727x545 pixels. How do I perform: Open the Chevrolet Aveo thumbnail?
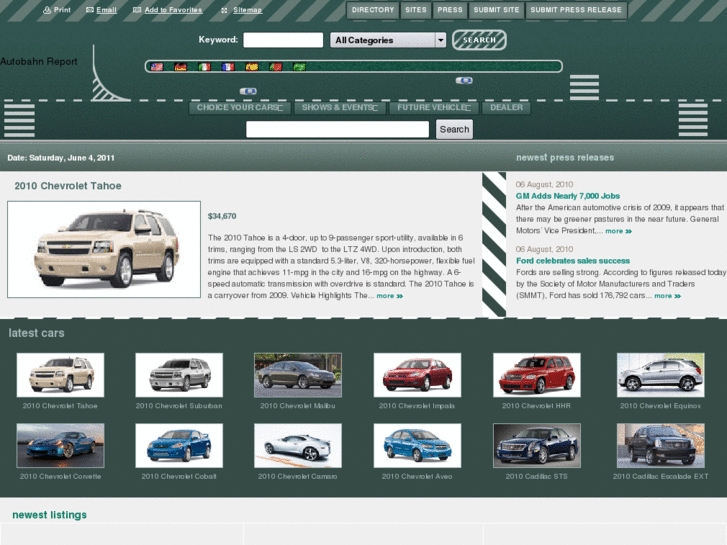[x=417, y=446]
